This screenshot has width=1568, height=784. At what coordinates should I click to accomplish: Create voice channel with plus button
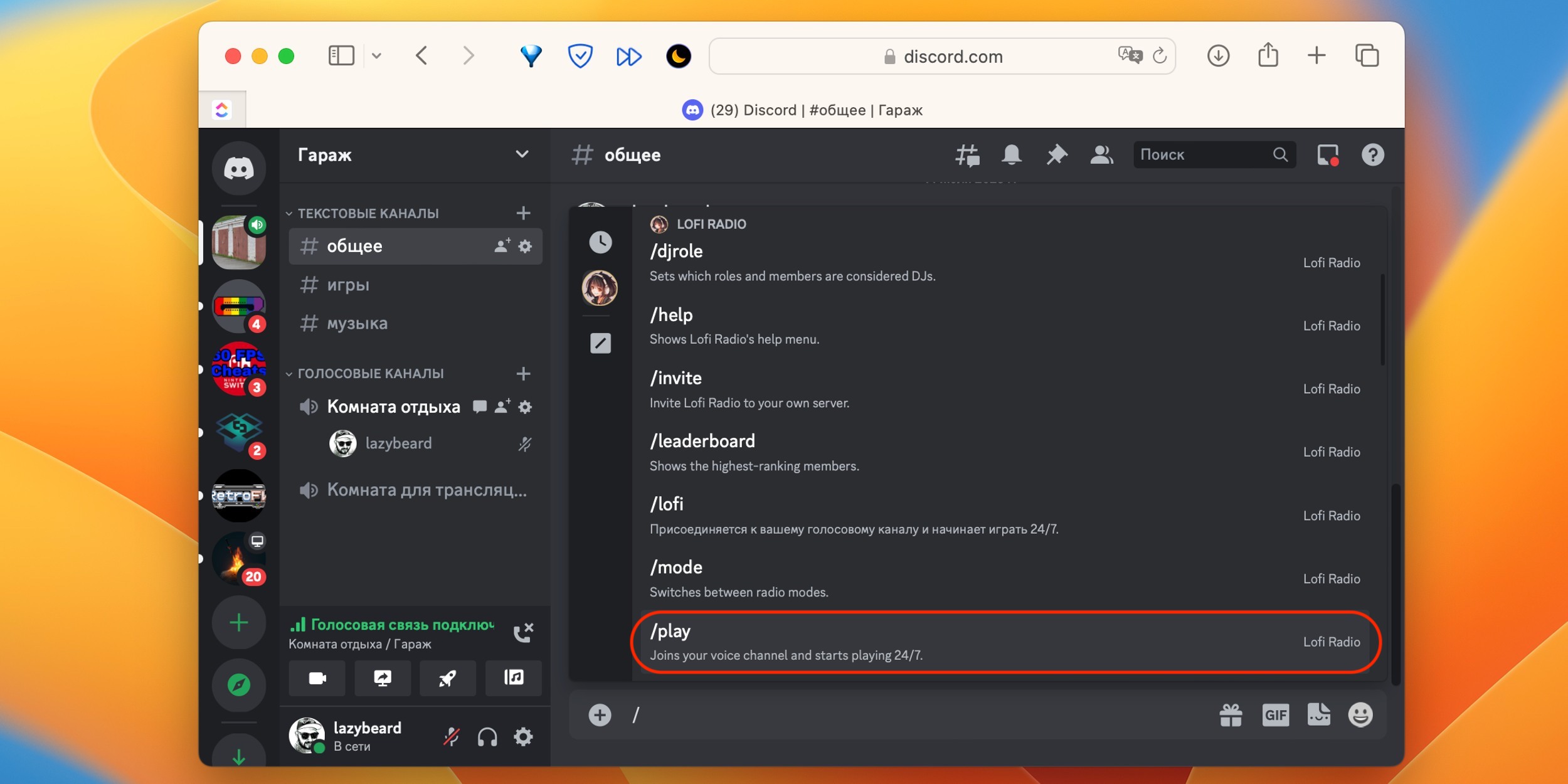tap(523, 374)
